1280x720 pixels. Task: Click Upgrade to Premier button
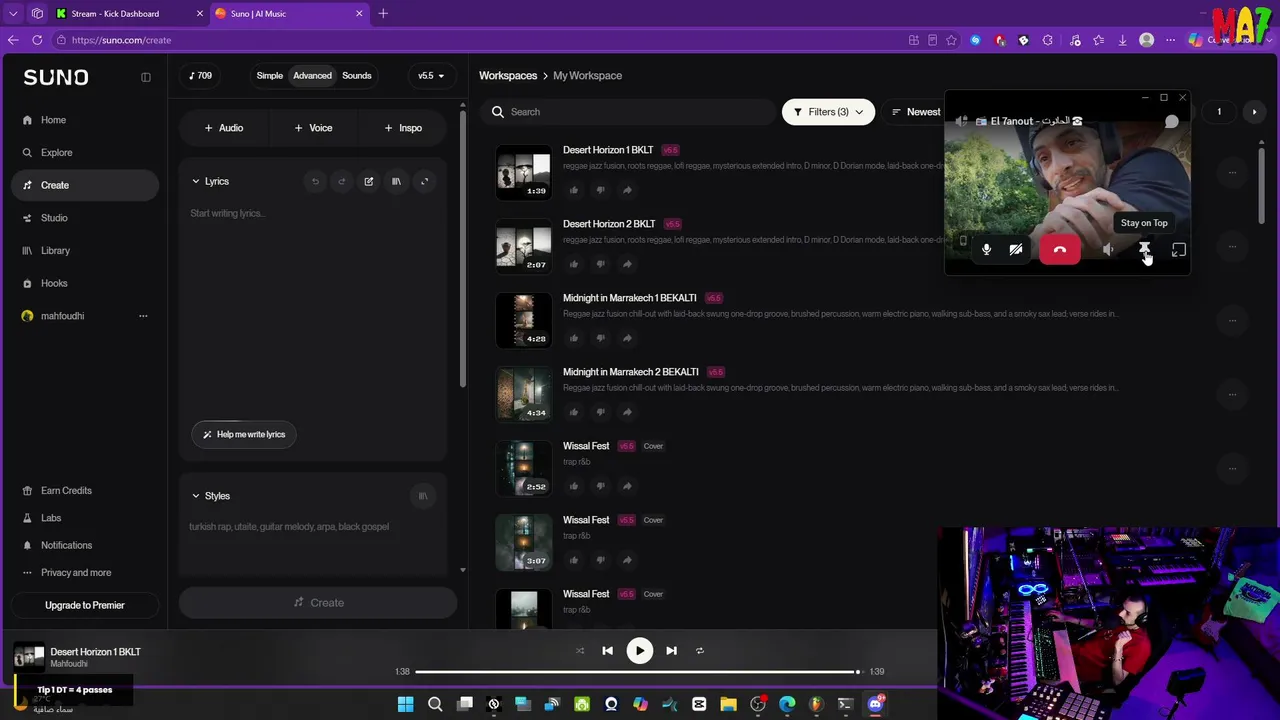[85, 605]
